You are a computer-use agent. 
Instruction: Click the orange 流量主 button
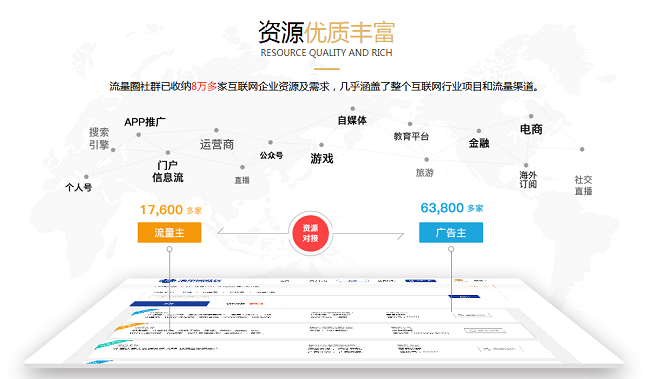click(170, 233)
